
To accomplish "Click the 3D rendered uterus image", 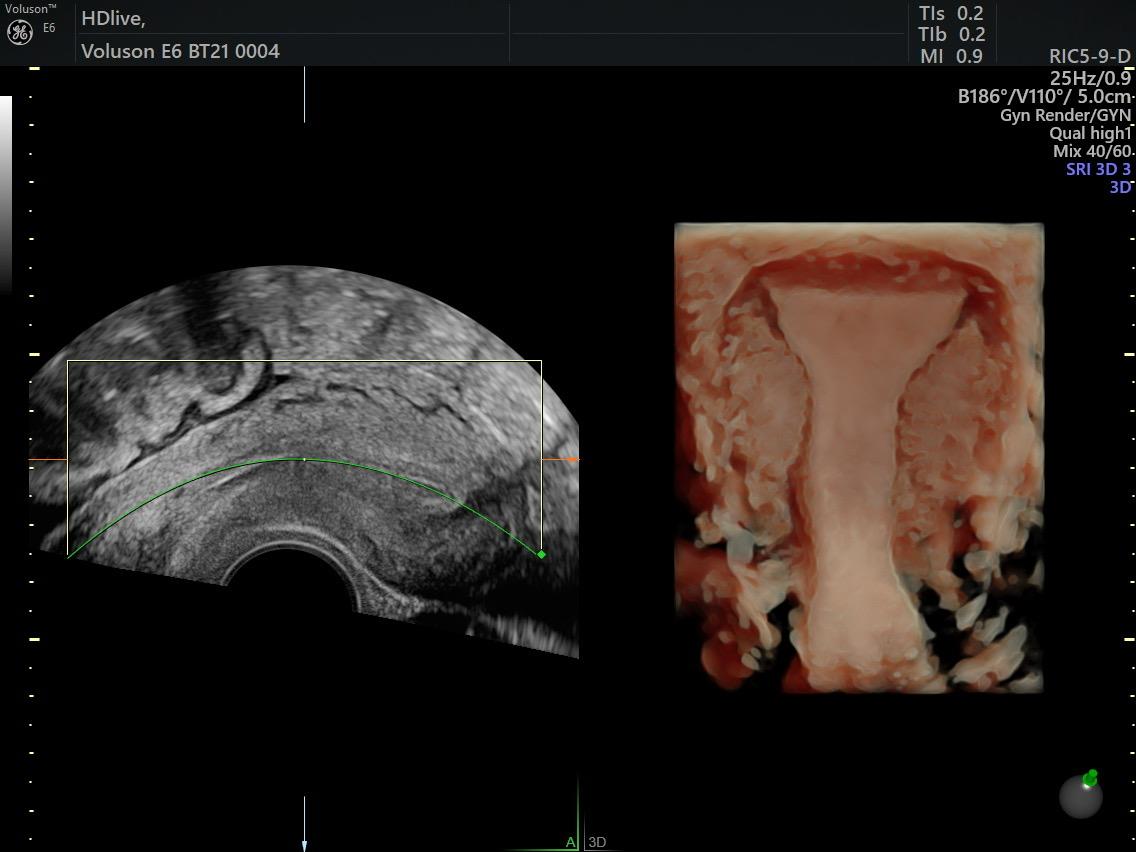I will coord(858,457).
